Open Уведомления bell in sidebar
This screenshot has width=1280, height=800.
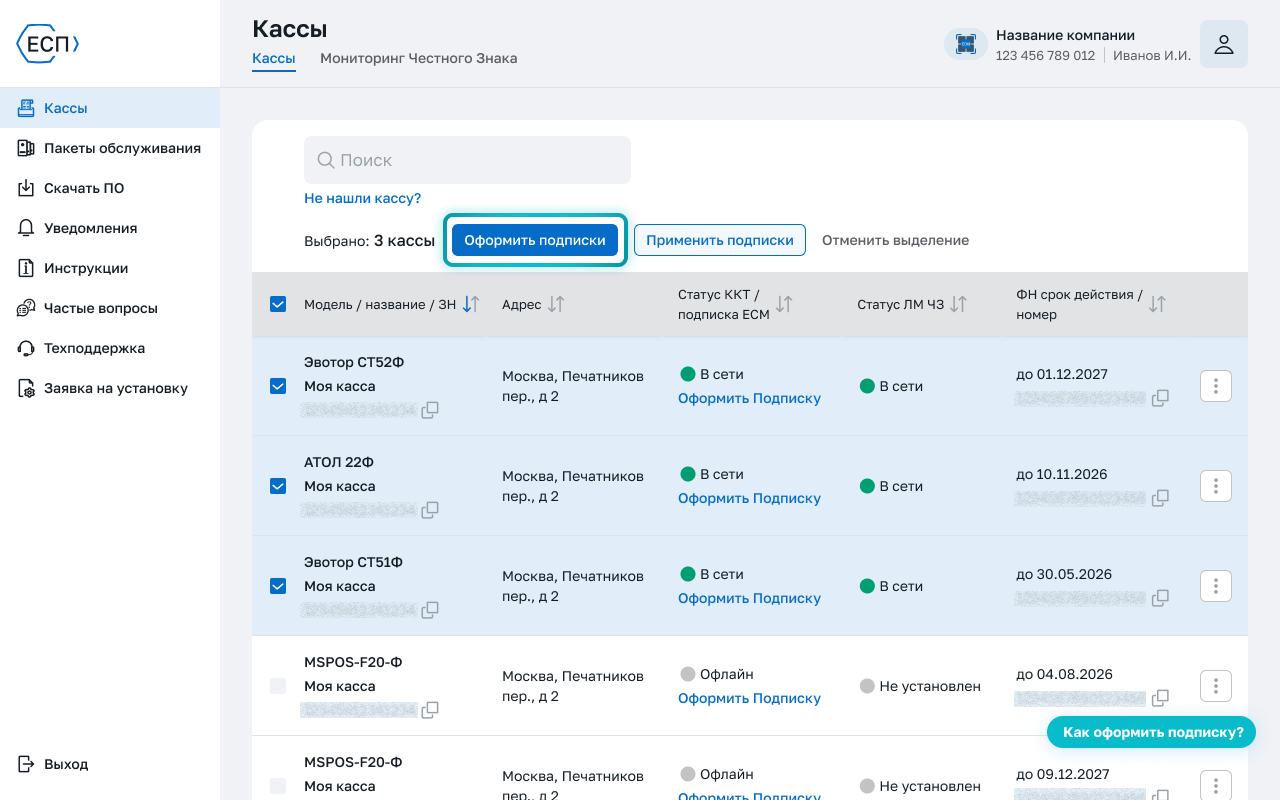coord(27,228)
